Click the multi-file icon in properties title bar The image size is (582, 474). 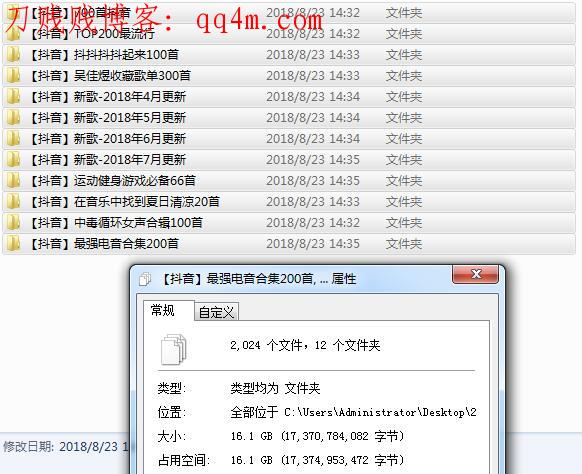pos(145,279)
